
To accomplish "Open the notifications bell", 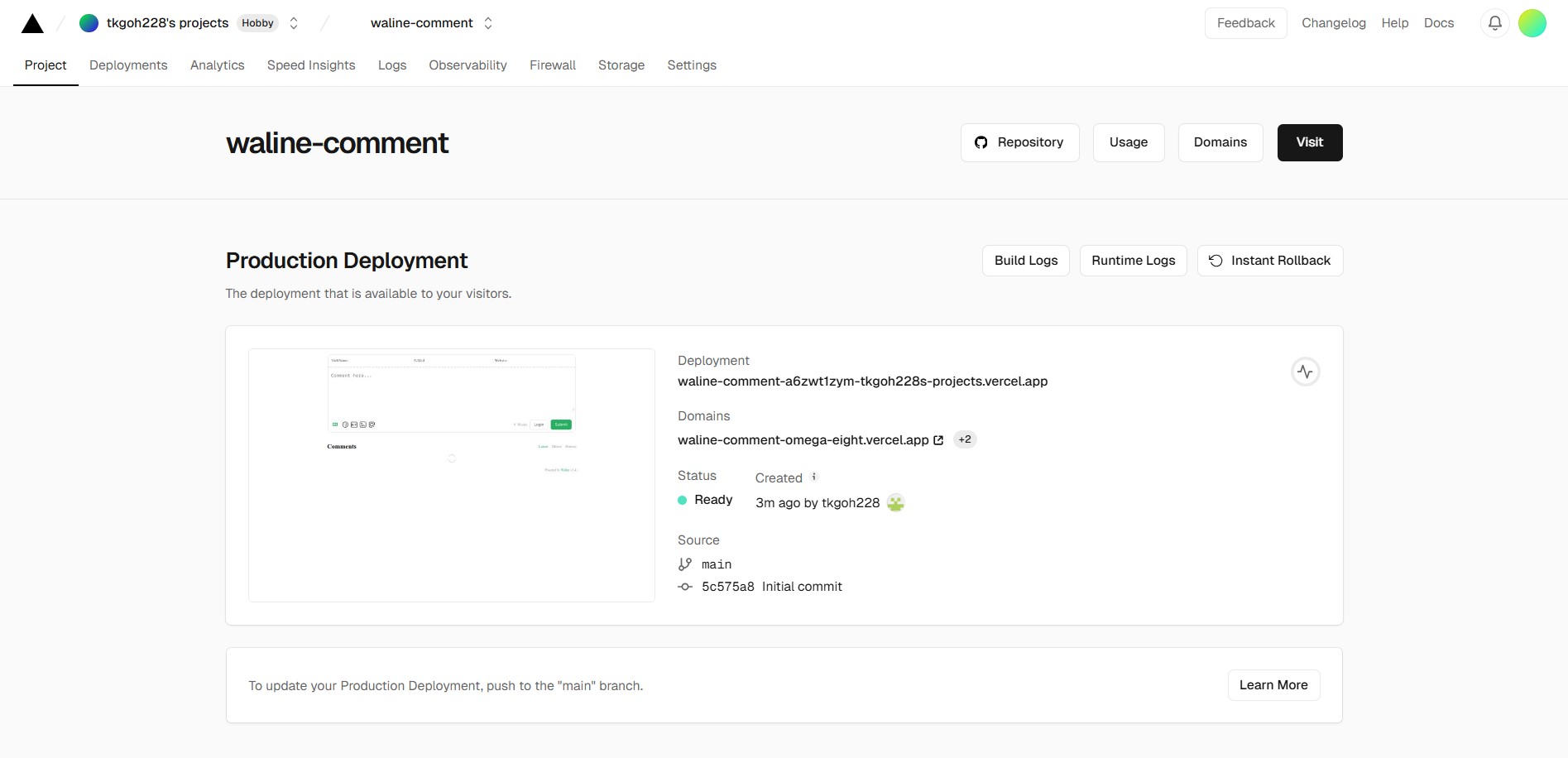I will (x=1494, y=23).
